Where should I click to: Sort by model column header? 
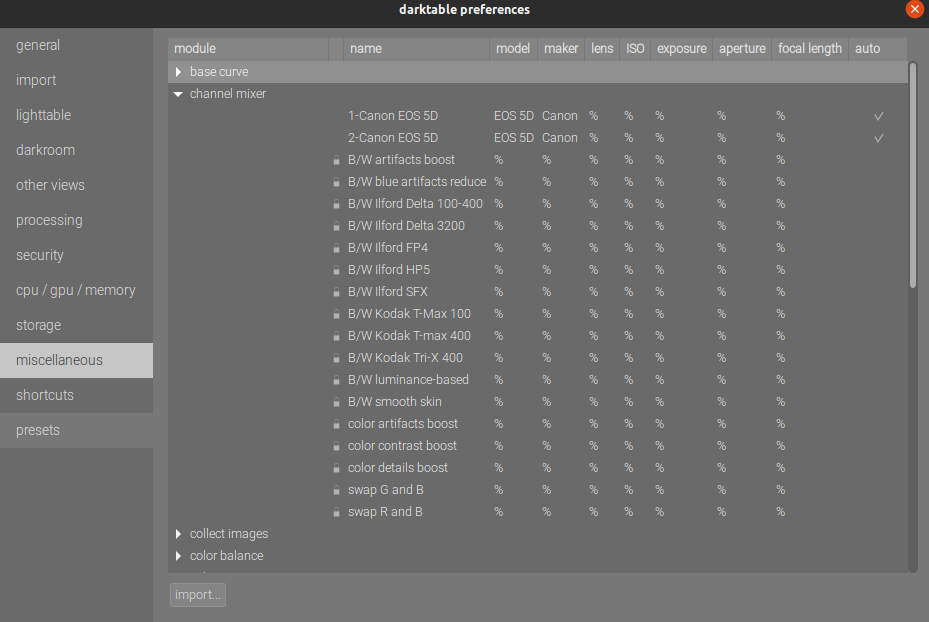513,49
